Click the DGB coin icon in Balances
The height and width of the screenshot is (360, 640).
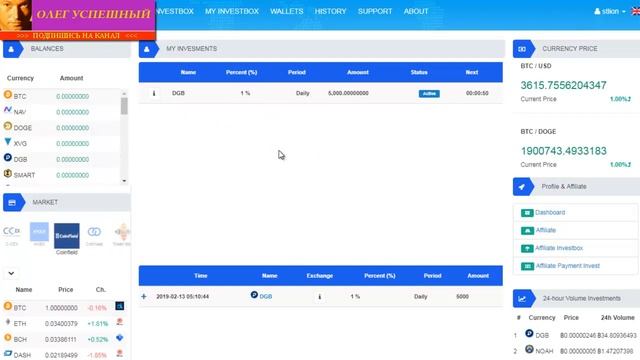point(8,158)
